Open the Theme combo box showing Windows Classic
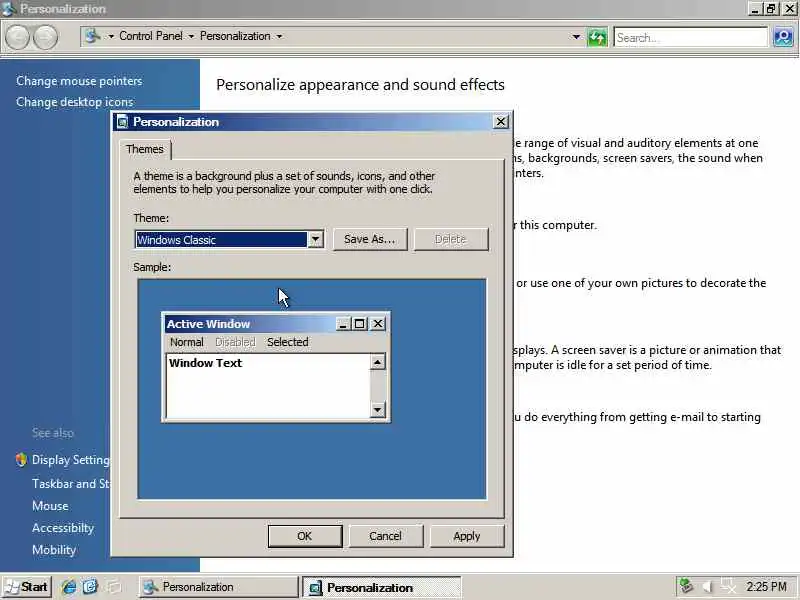The width and height of the screenshot is (800, 600). (229, 239)
